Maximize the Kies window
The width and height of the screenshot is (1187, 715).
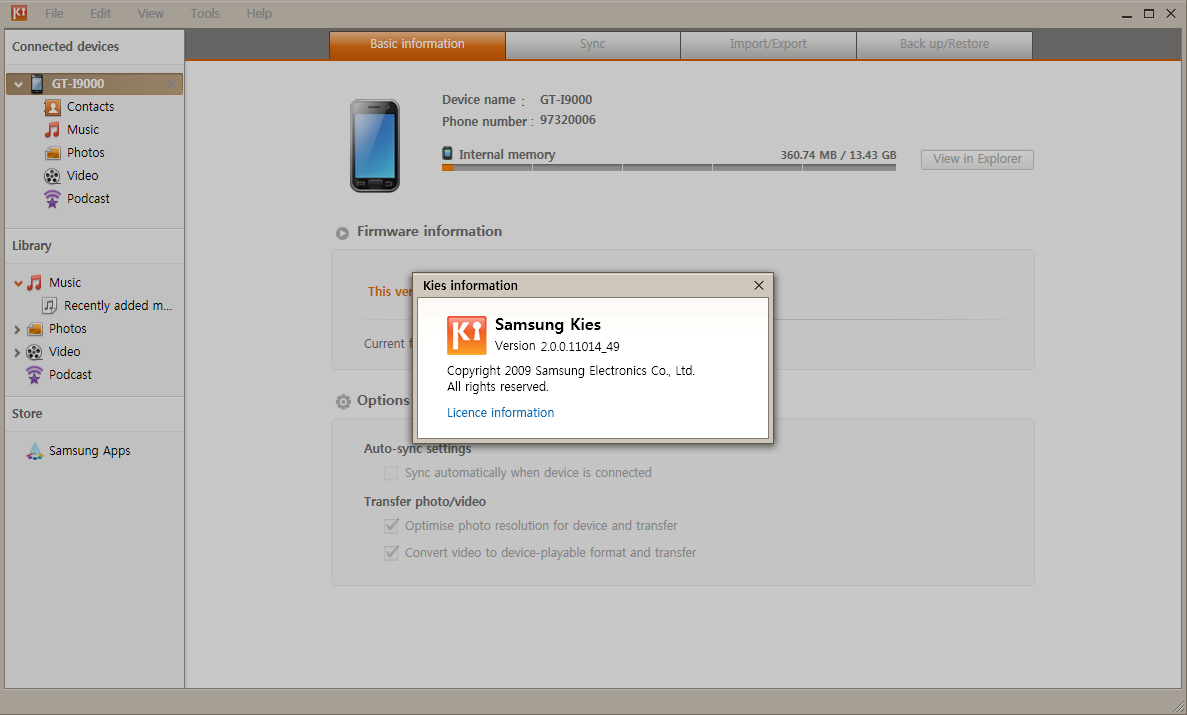(1148, 14)
